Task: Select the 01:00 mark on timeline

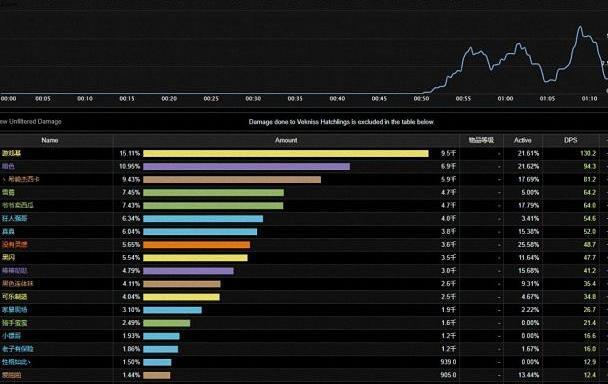Action: click(x=505, y=99)
